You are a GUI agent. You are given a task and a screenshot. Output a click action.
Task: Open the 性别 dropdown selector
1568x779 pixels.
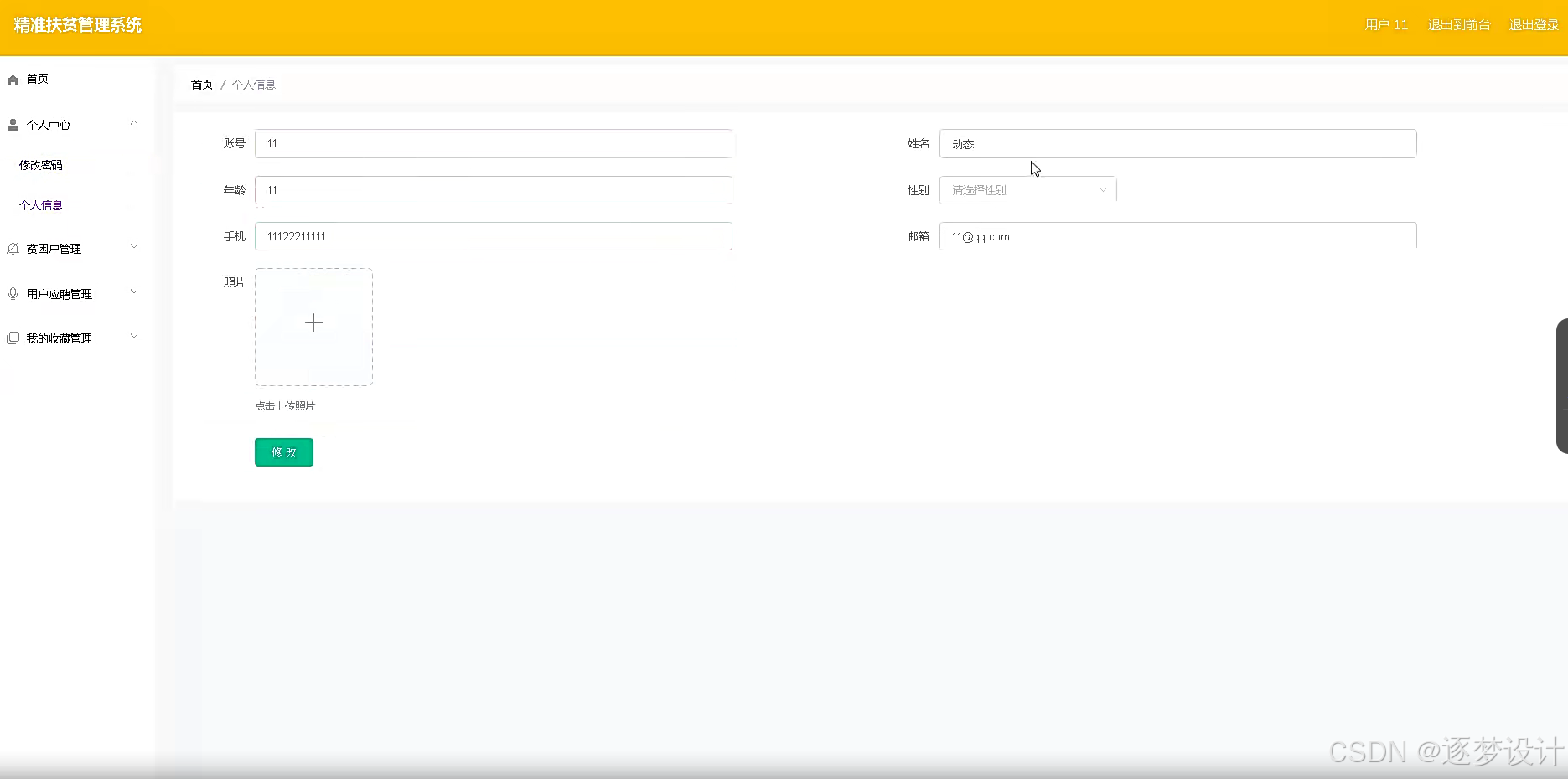click(1027, 190)
